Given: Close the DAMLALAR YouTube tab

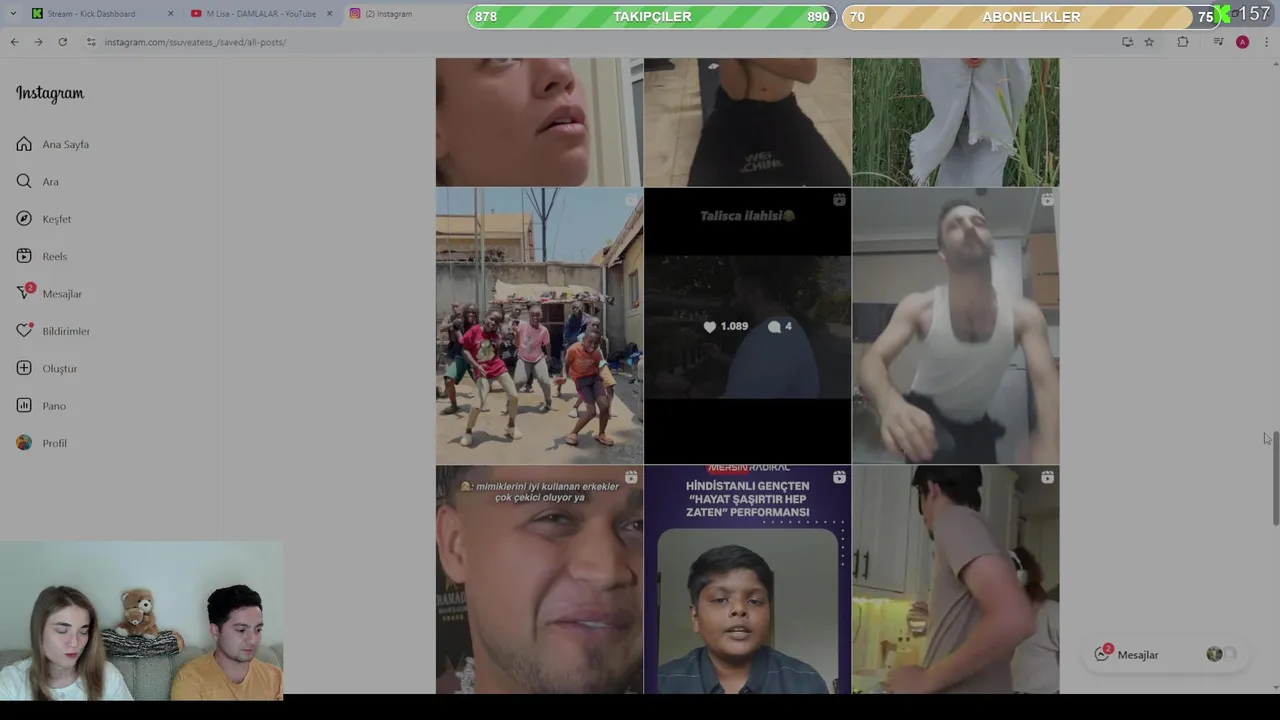Looking at the screenshot, I should 329,13.
